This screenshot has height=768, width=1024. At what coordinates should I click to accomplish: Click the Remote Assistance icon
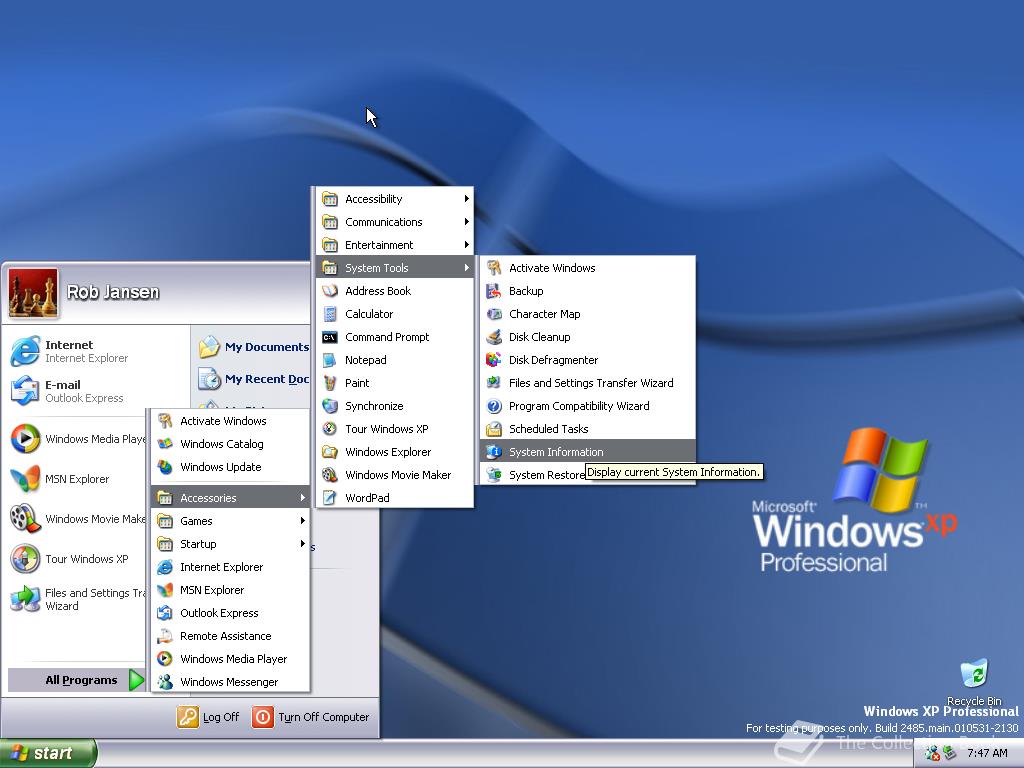165,636
